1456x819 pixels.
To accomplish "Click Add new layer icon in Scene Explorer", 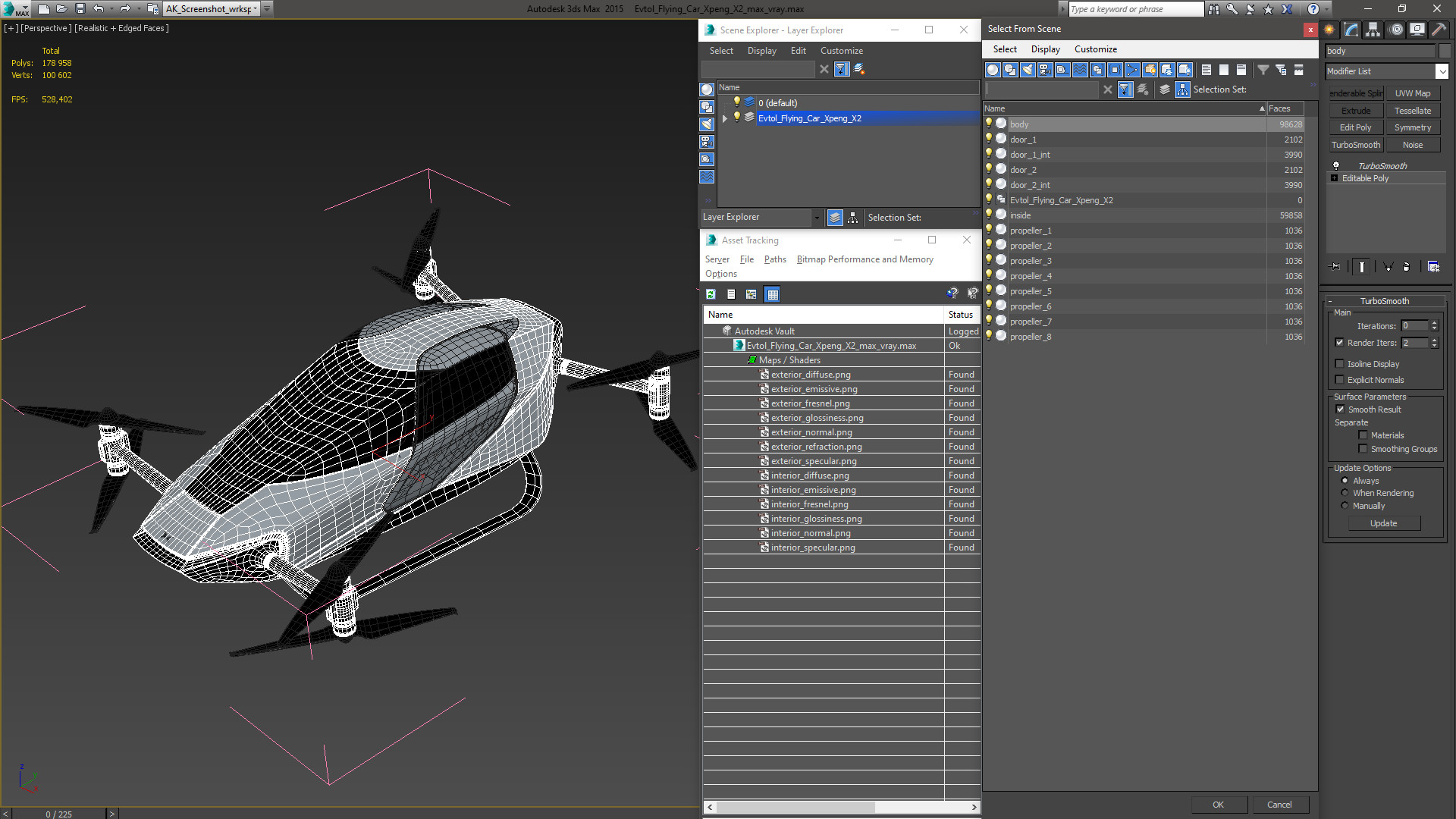I will pos(859,69).
